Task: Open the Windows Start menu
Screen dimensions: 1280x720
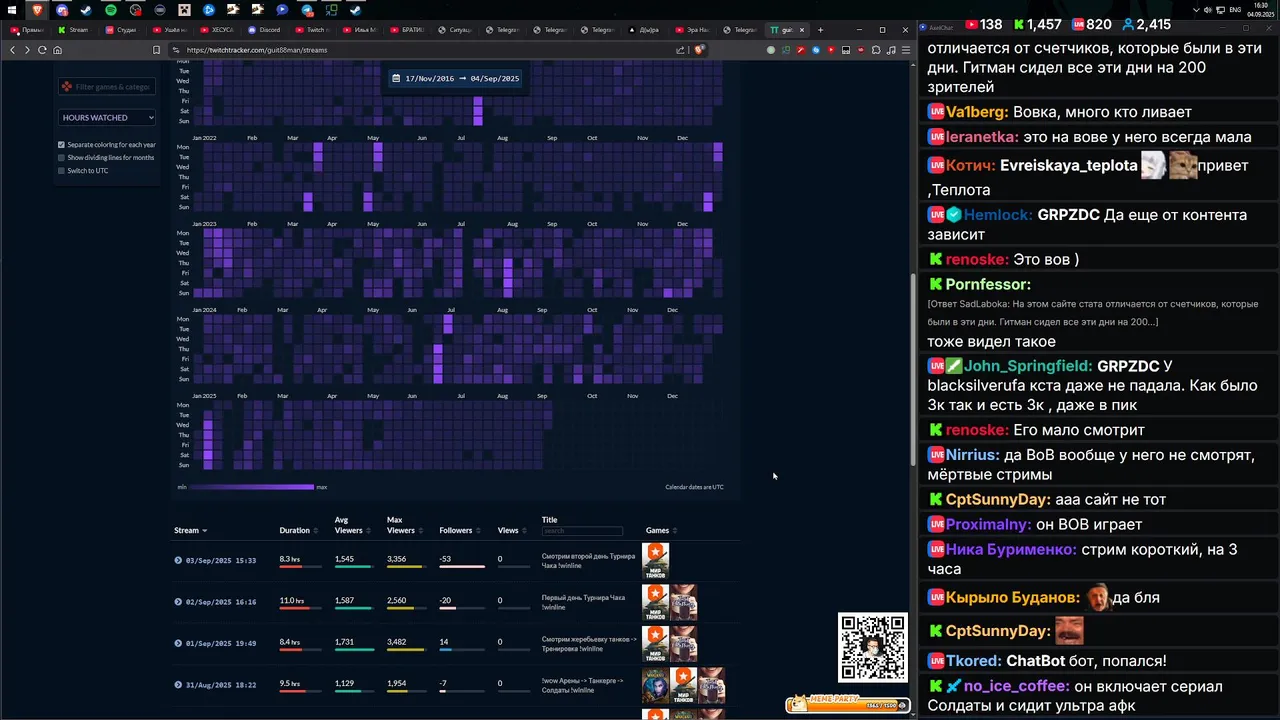Action: coord(13,10)
